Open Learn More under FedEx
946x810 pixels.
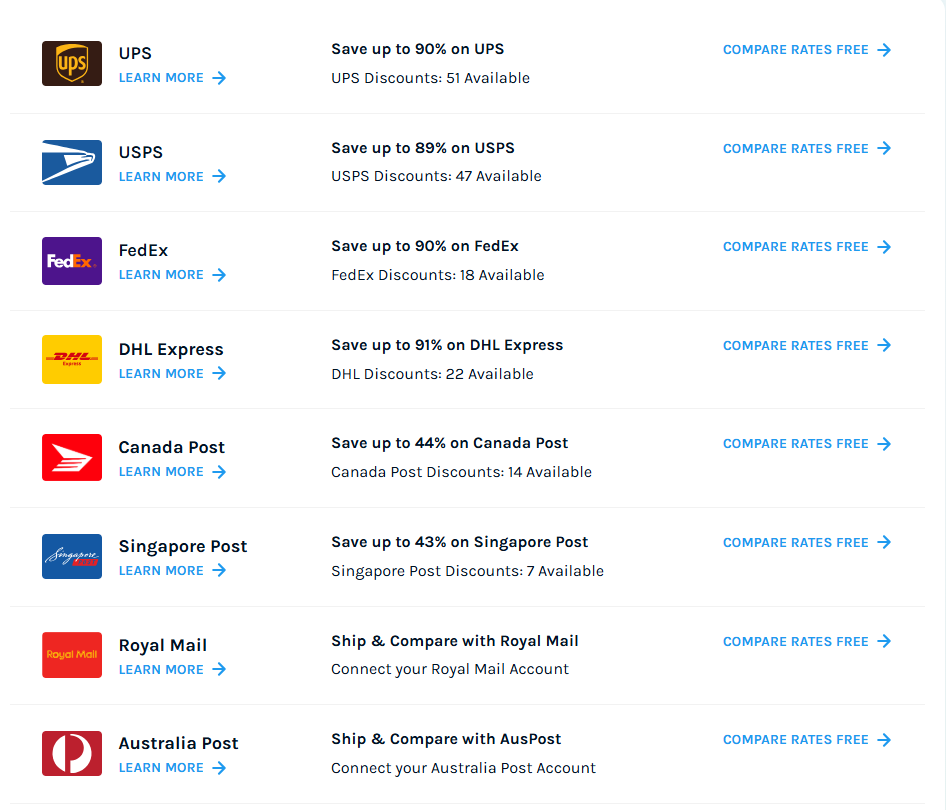173,275
